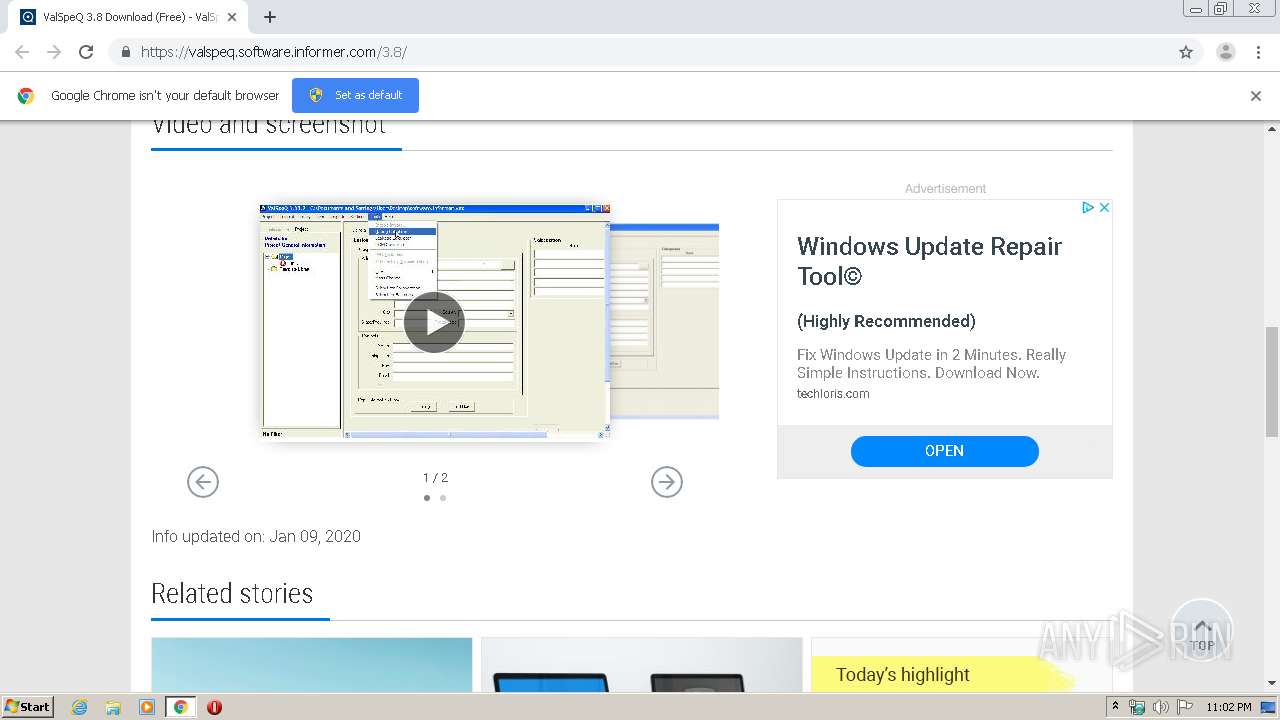This screenshot has width=1280, height=720.
Task: Click the Info updated on date text
Action: pyautogui.click(x=256, y=536)
